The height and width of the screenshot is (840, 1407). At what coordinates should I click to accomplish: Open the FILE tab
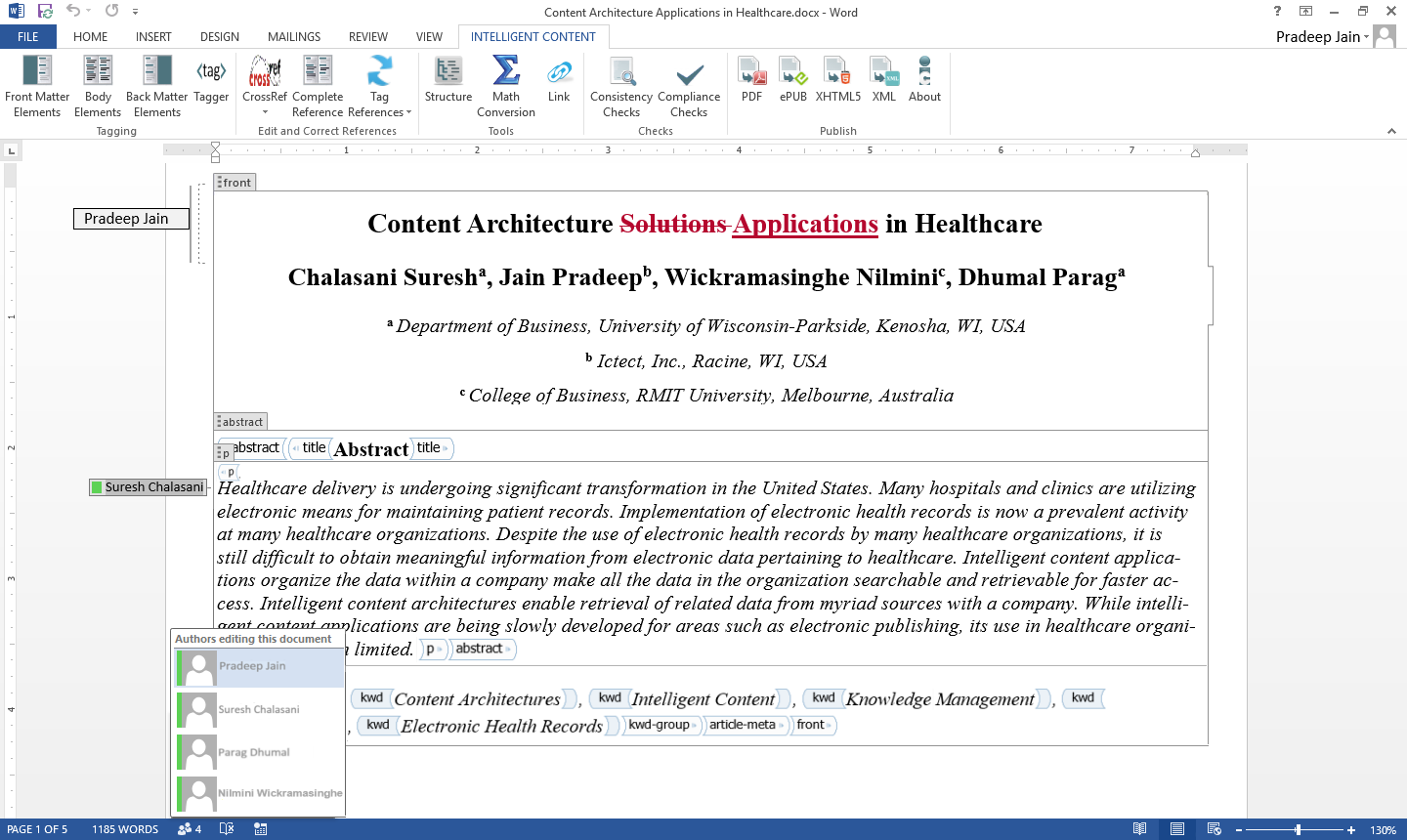[x=28, y=37]
